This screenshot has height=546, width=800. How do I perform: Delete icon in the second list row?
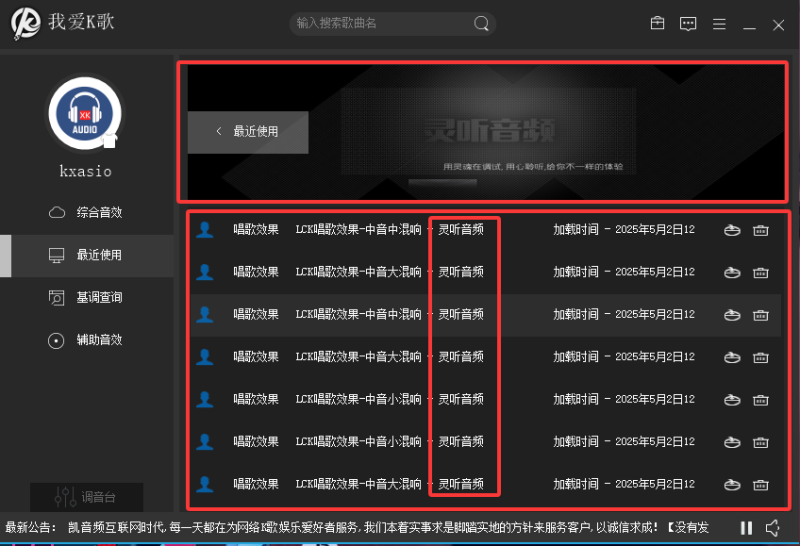(761, 272)
